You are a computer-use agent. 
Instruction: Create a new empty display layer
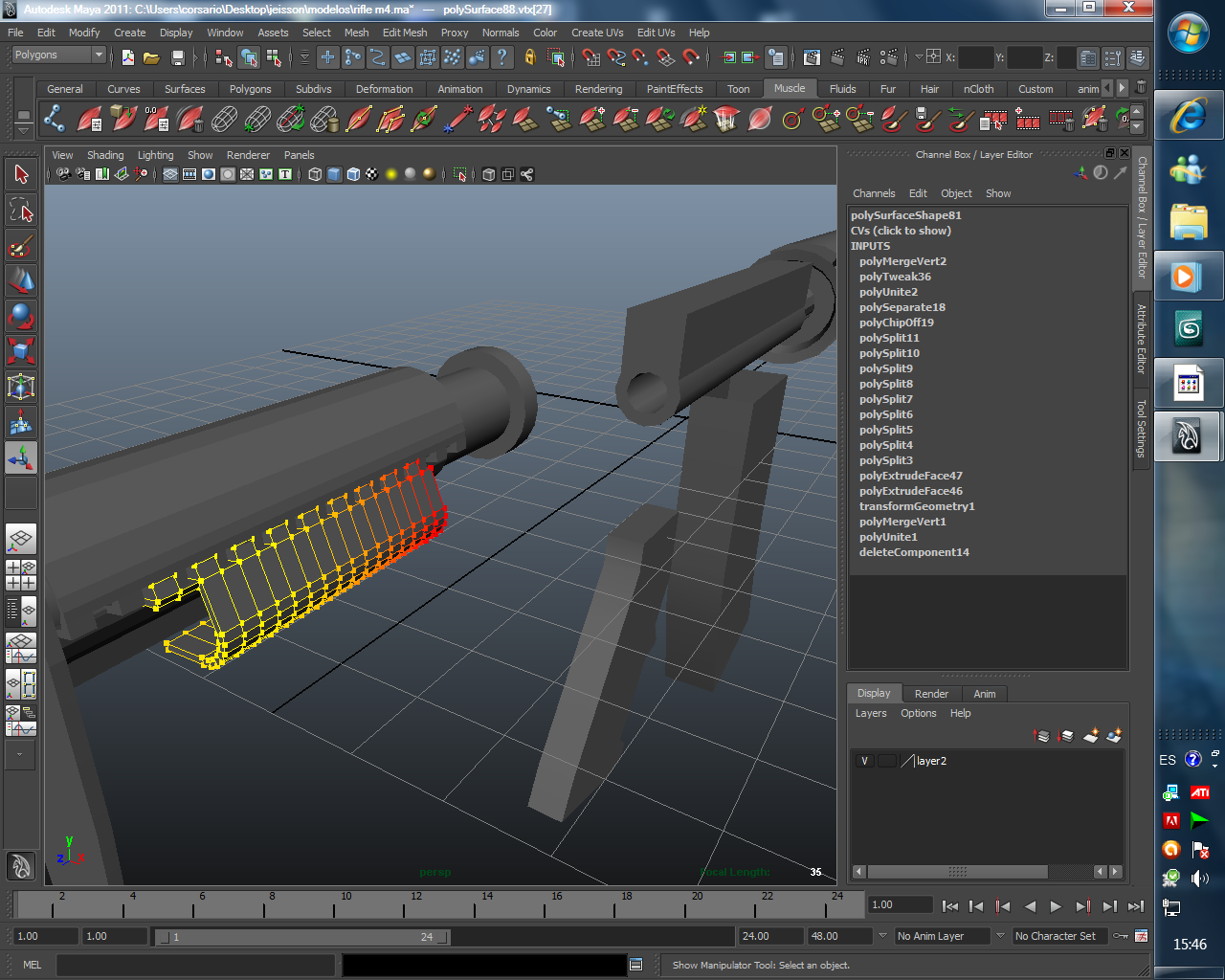click(1091, 736)
